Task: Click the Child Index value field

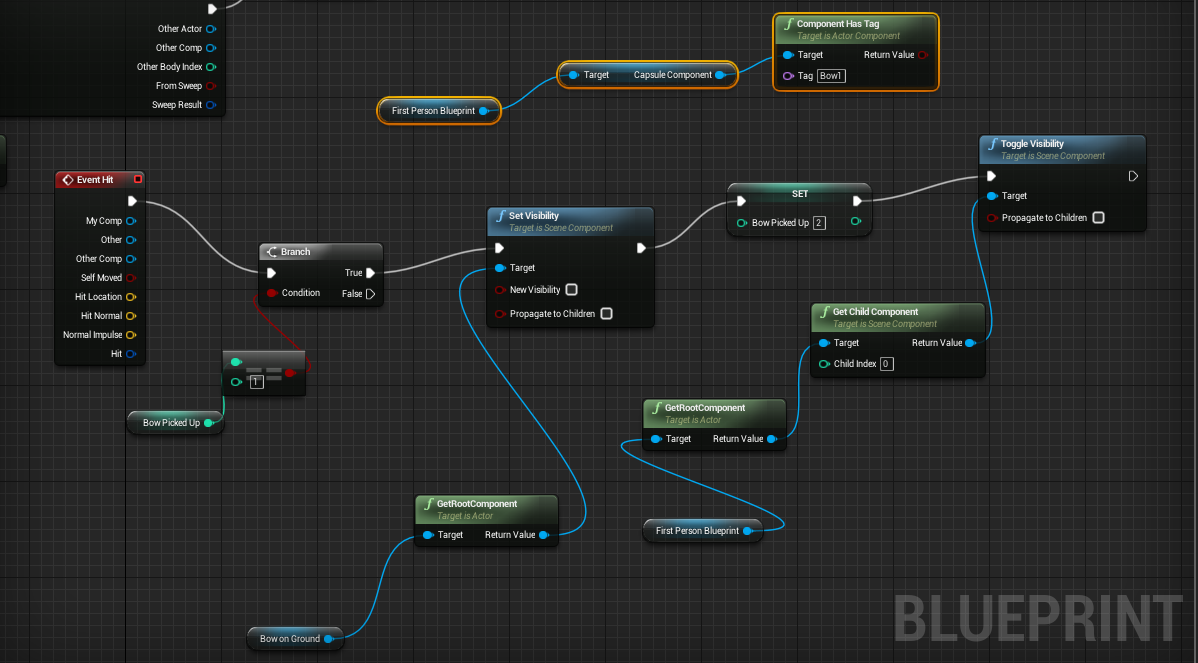Action: coord(885,364)
